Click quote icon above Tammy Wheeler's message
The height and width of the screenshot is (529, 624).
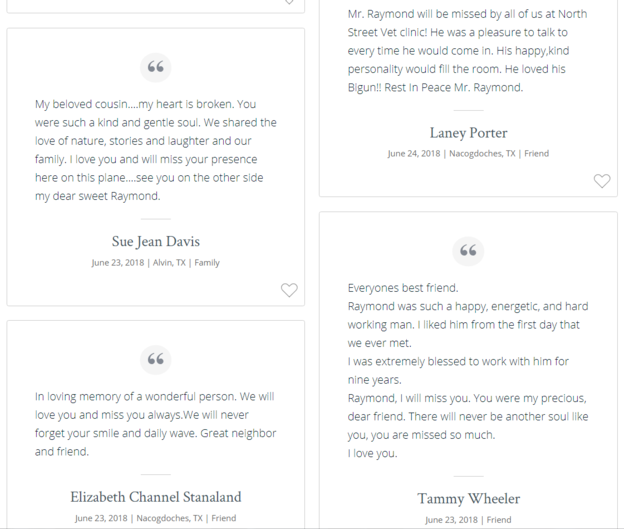(468, 251)
